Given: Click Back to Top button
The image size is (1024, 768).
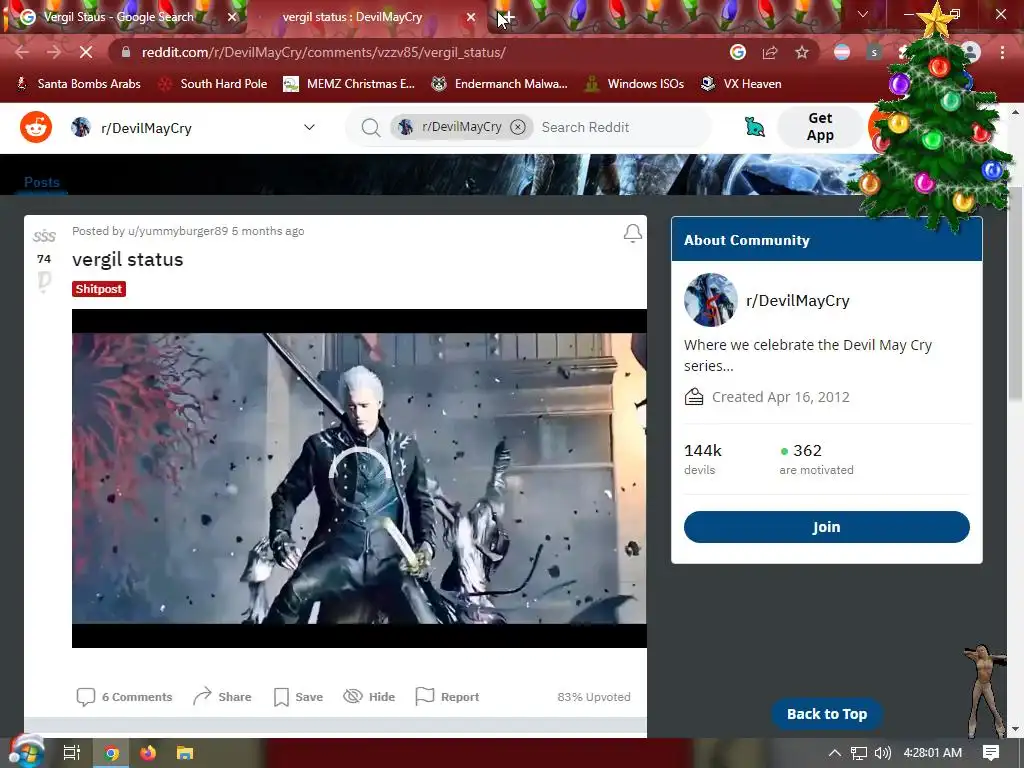Looking at the screenshot, I should 827,714.
